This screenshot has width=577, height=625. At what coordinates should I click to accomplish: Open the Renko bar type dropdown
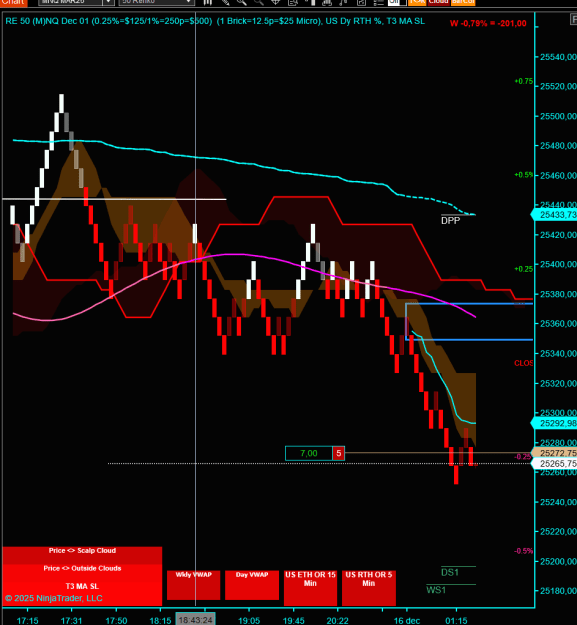coord(156,2)
